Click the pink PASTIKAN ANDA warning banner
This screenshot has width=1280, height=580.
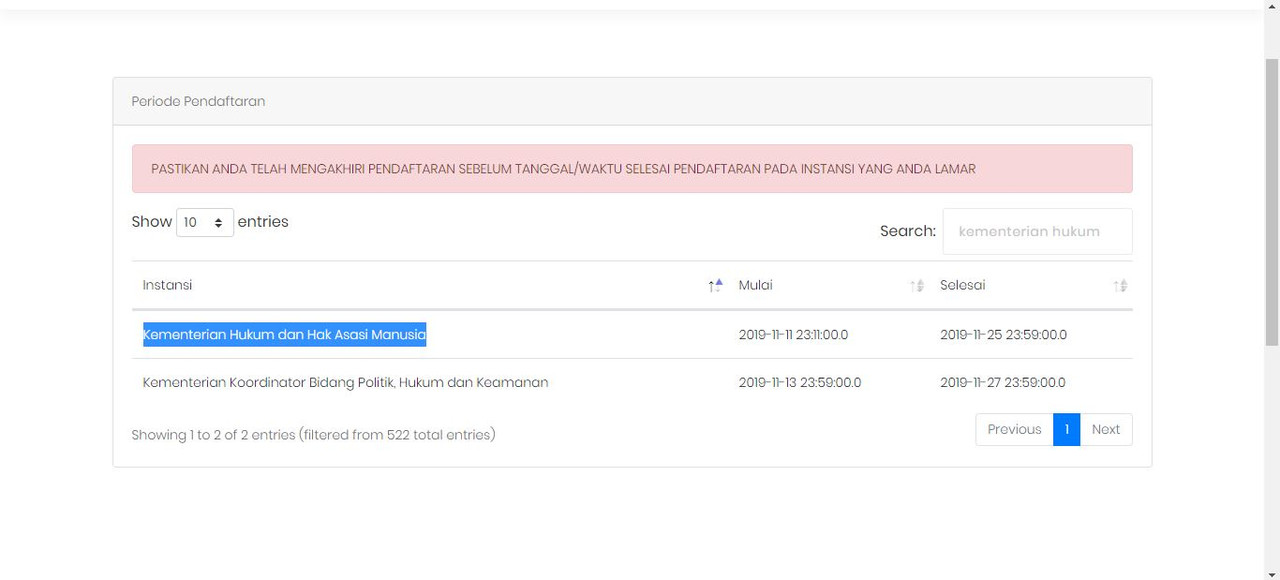pos(632,169)
